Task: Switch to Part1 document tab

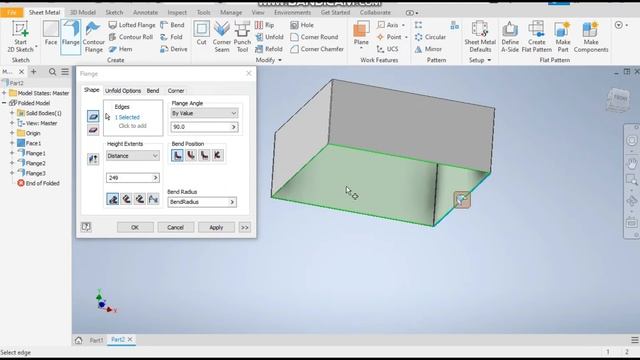Action: tap(96, 340)
